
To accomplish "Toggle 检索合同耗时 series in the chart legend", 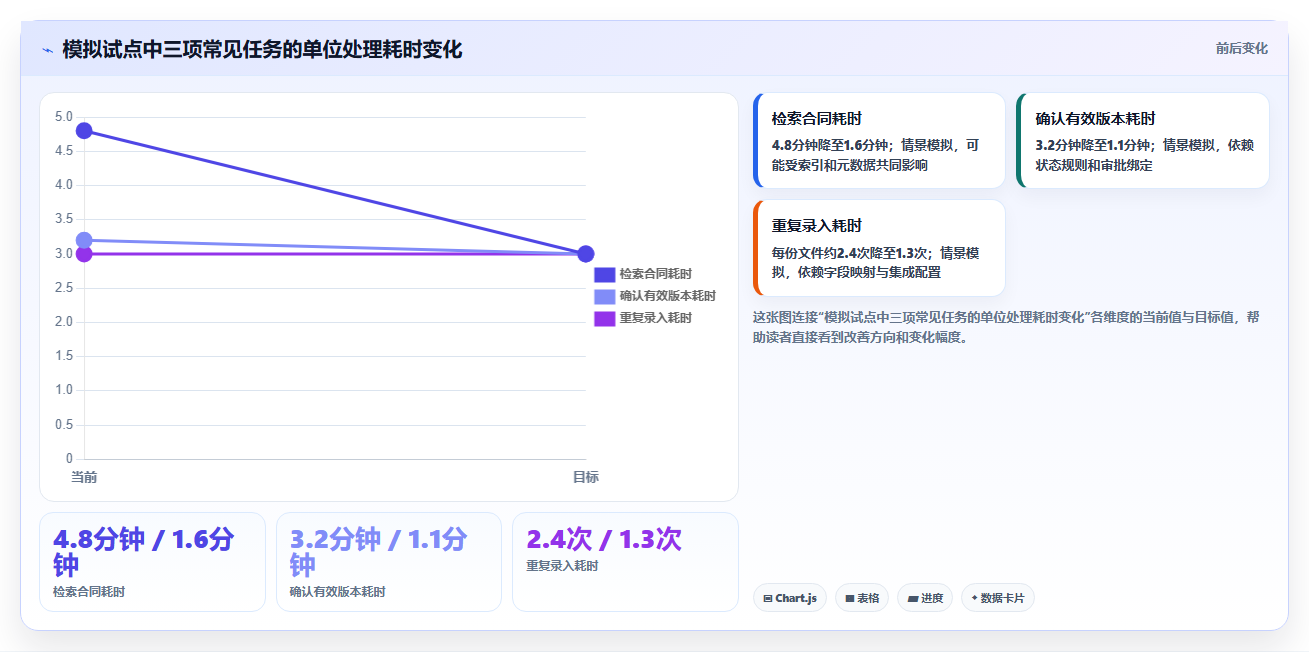I will click(643, 274).
